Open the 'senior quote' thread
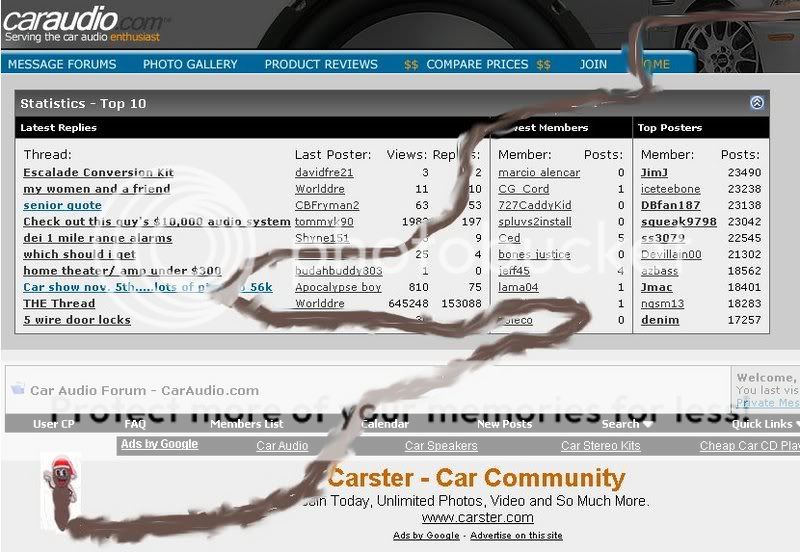The image size is (800, 552). pyautogui.click(x=62, y=205)
